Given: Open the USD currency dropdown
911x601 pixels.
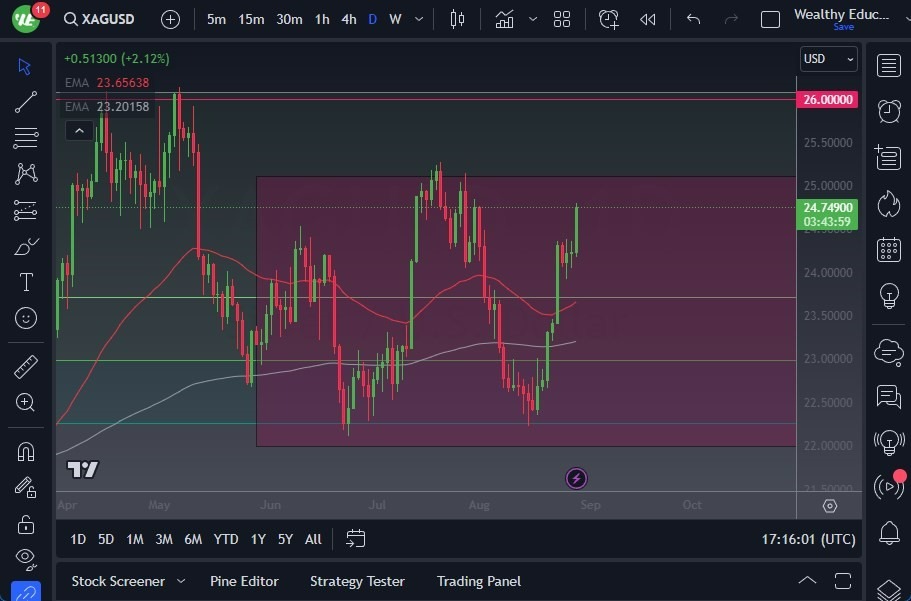Looking at the screenshot, I should pos(828,59).
